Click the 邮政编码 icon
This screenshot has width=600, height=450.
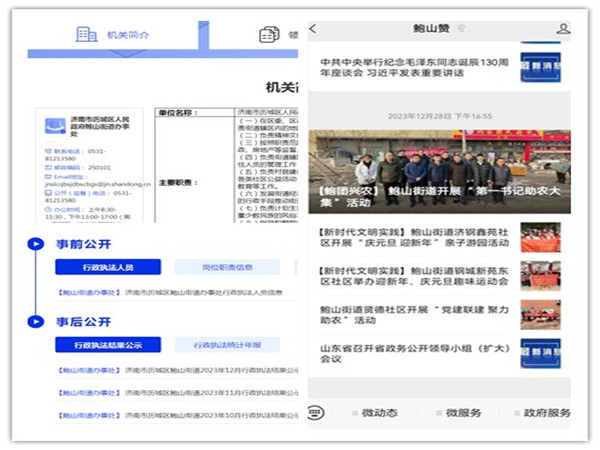point(48,167)
